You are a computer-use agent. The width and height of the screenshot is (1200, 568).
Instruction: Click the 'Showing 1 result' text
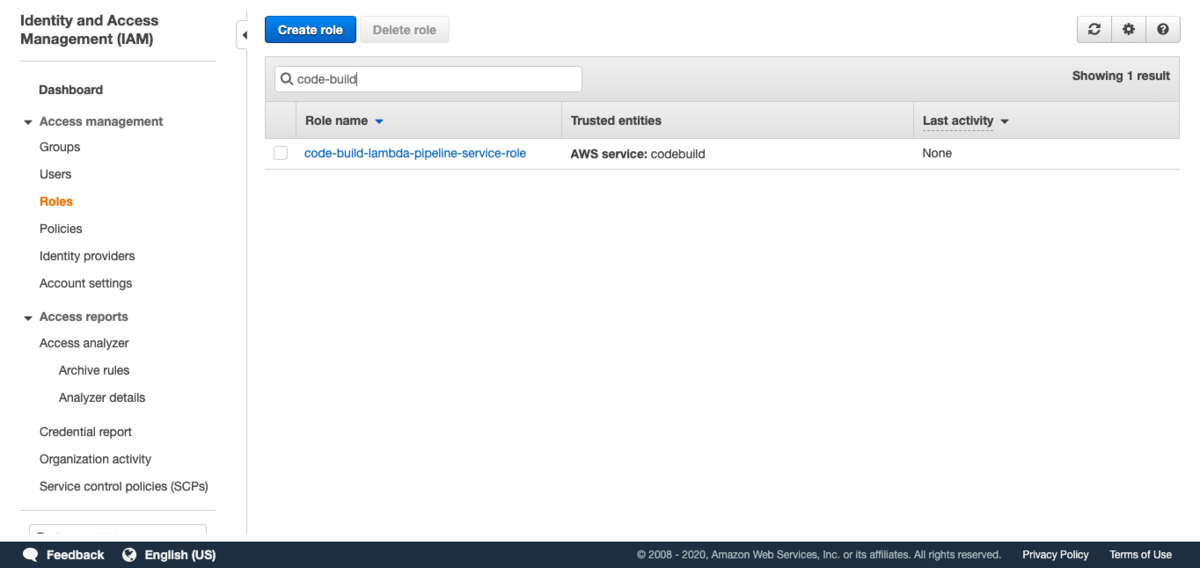click(x=1121, y=76)
